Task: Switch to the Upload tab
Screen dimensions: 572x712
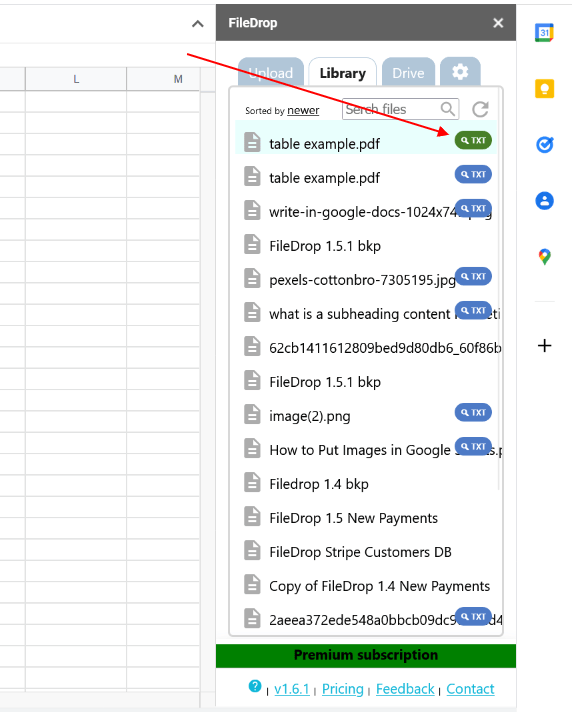Action: click(271, 72)
